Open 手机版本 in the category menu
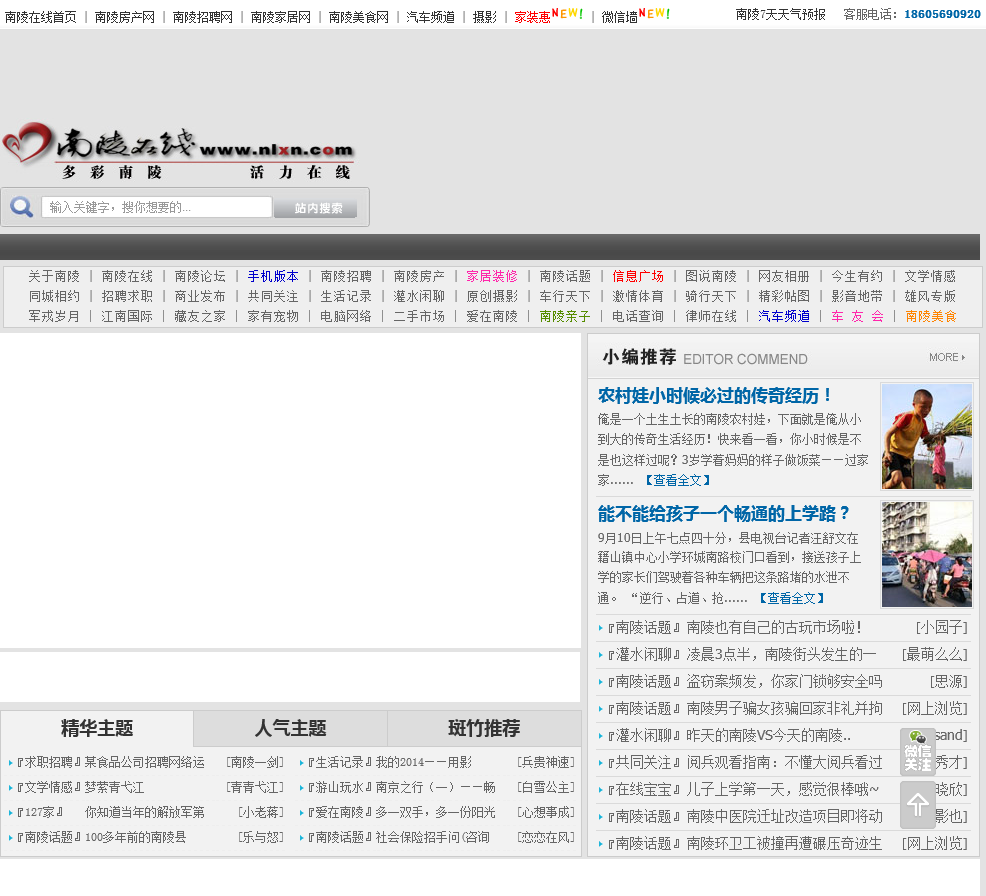This screenshot has height=896, width=986. pyautogui.click(x=273, y=276)
